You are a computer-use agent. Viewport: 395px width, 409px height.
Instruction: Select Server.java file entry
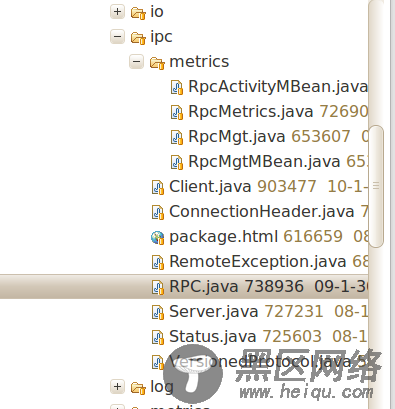tap(214, 312)
